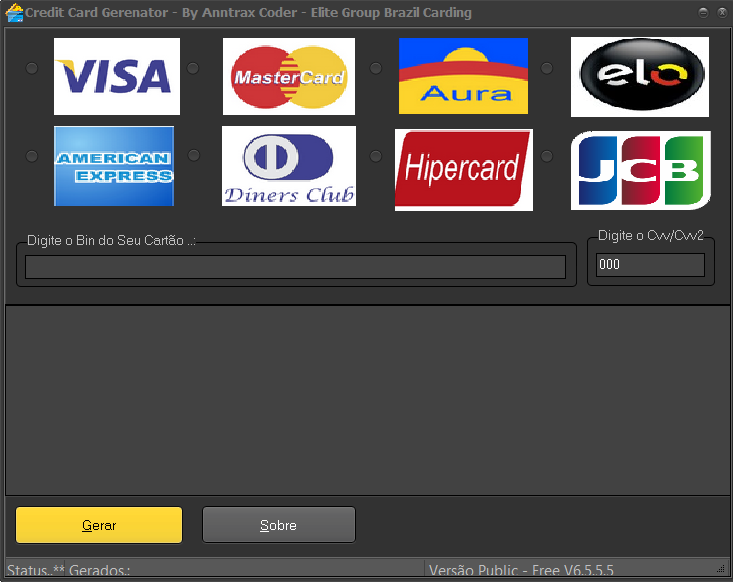Click the Status..** status bar text
The image size is (733, 582).
[36, 570]
